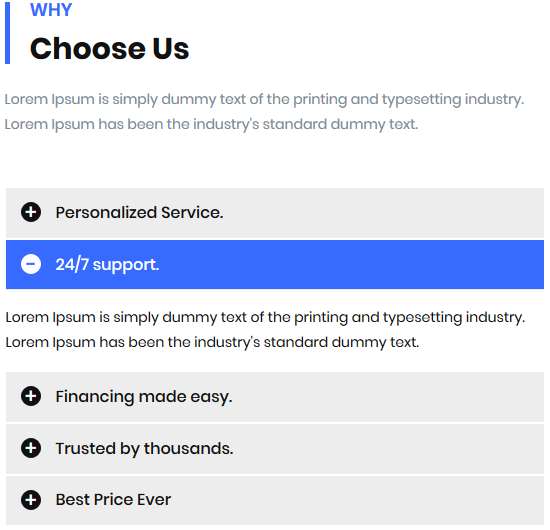550x530 pixels.
Task: Expand the Personalized Service accordion section
Action: click(275, 213)
